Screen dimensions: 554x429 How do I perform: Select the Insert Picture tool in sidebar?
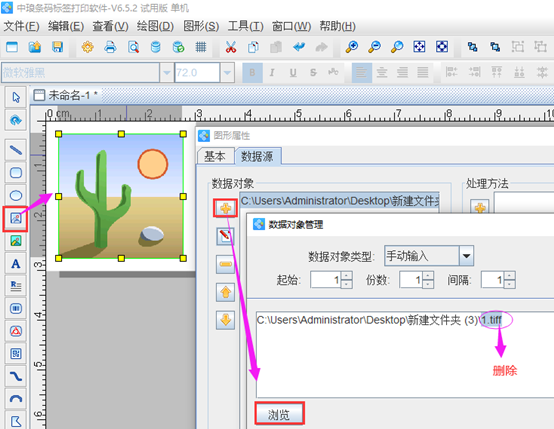pyautogui.click(x=16, y=219)
